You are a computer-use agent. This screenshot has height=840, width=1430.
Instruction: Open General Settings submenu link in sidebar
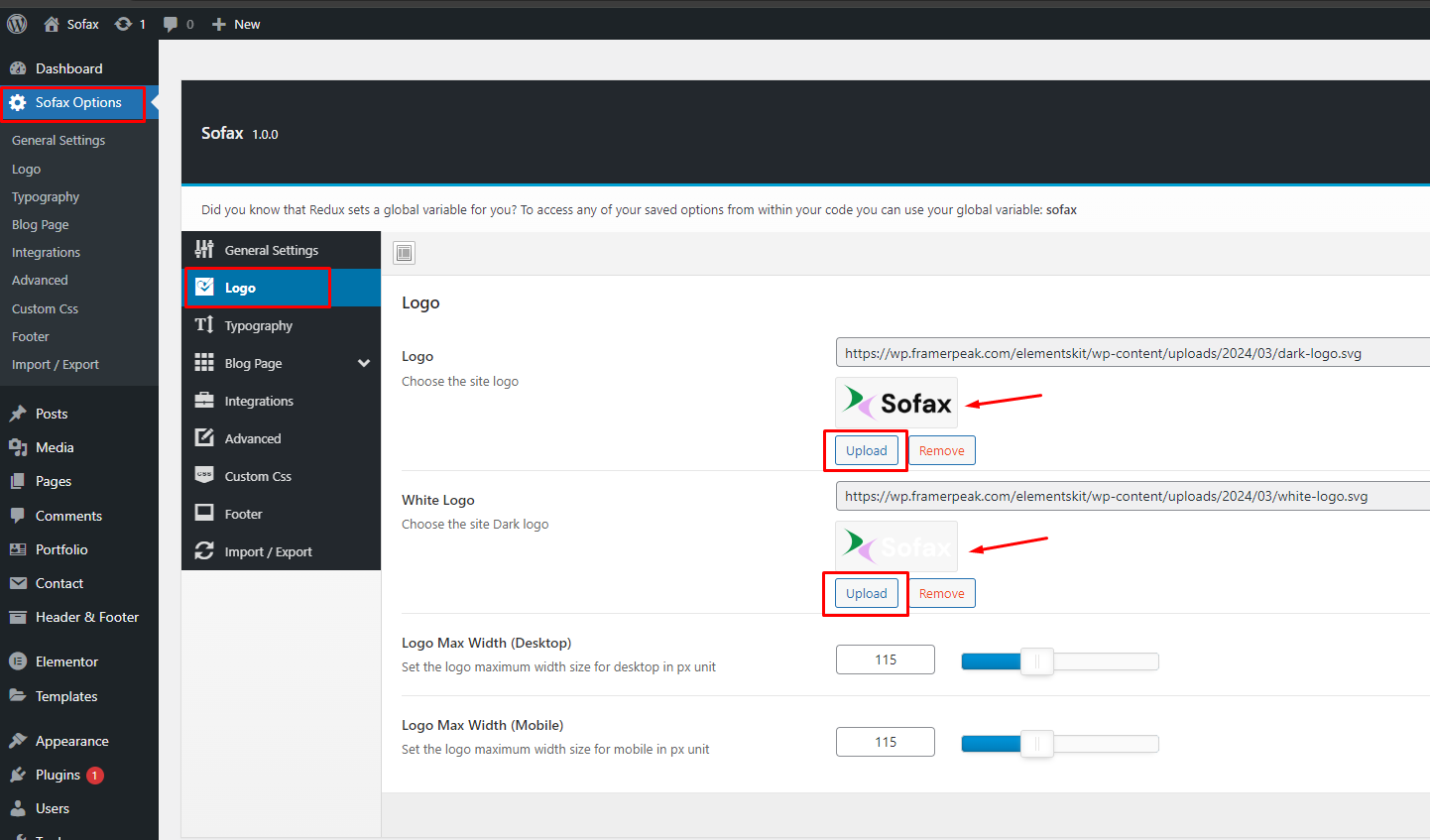[x=59, y=140]
